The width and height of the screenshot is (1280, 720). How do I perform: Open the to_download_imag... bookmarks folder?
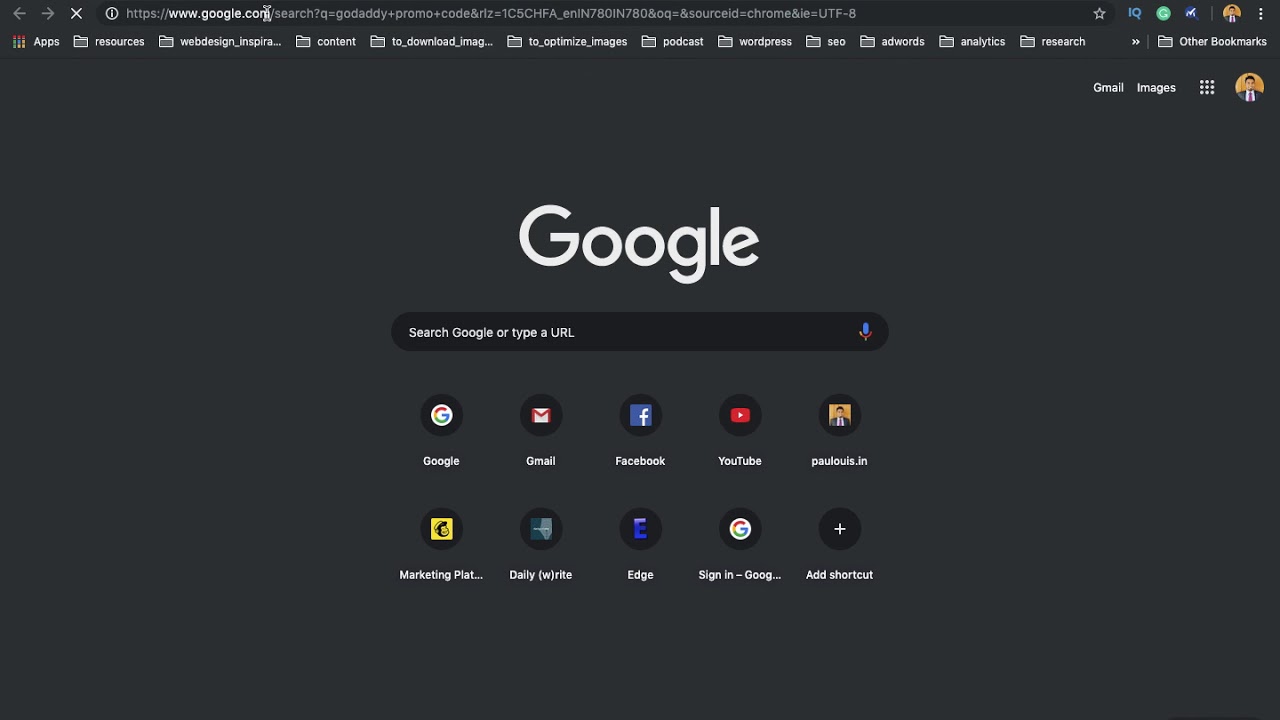click(431, 42)
